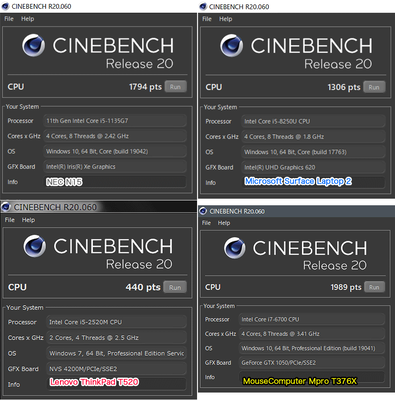This screenshot has height=400, width=395.
Task: Click GFX Board value GeForce GTX 1050/PCIe/SSE2
Action: coord(312,363)
